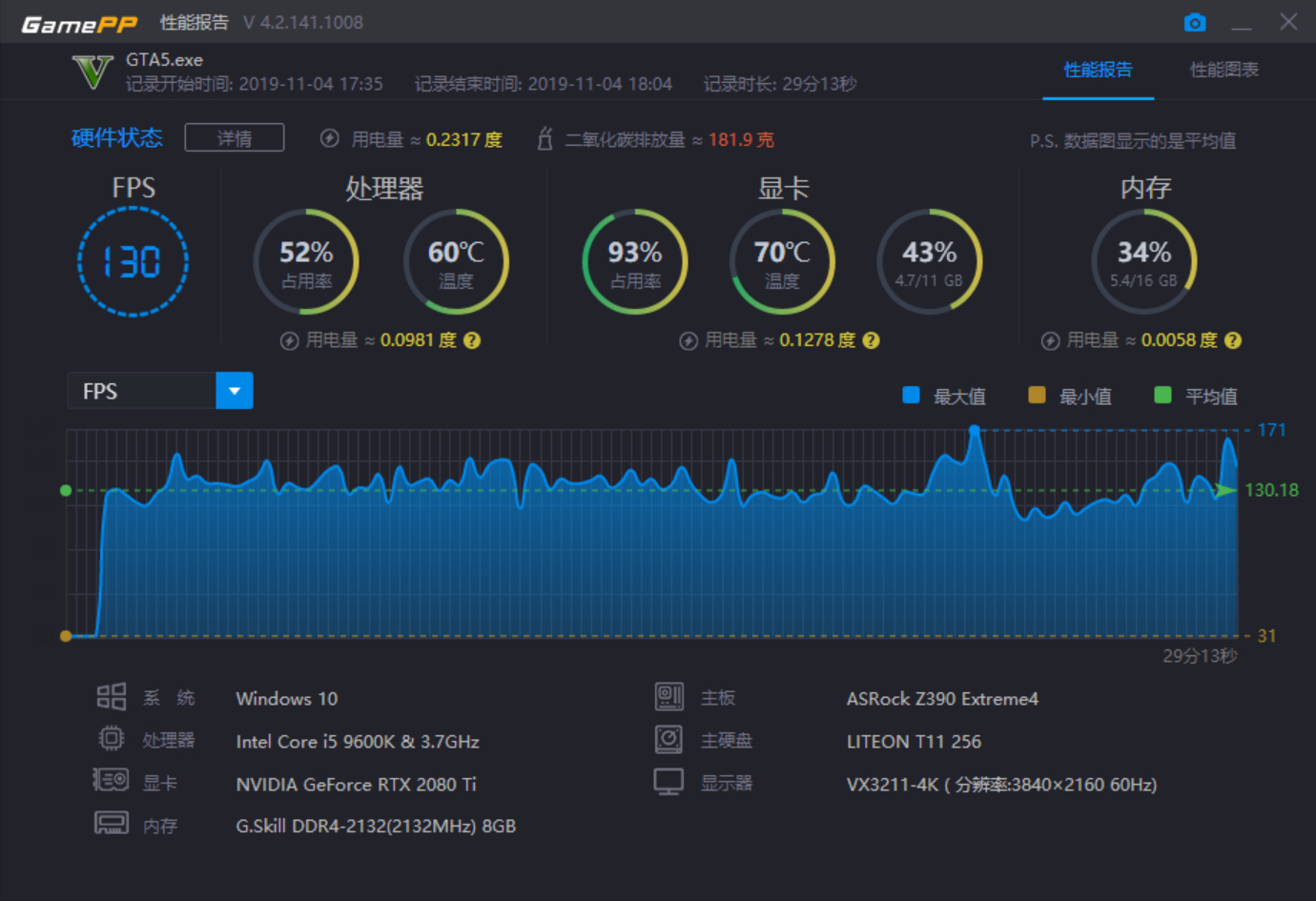Image resolution: width=1316 pixels, height=901 pixels.
Task: Click the memory 34% usage gauge
Action: [x=1144, y=261]
